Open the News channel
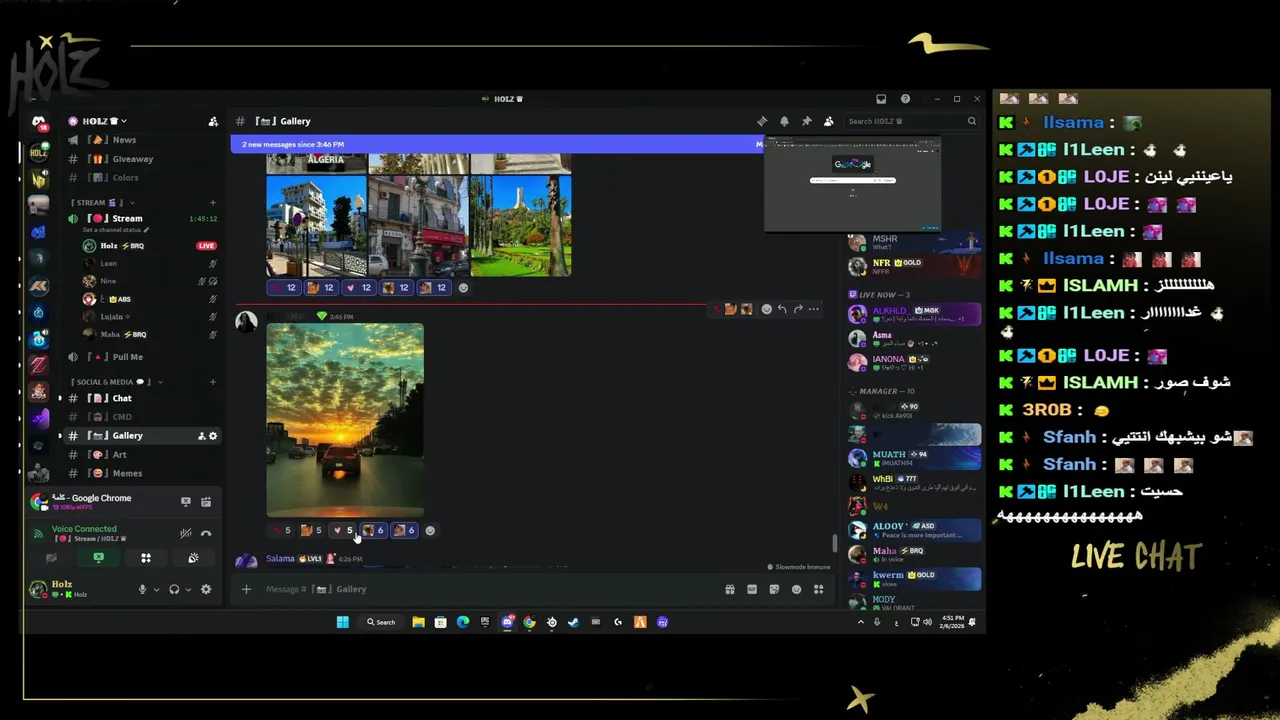The width and height of the screenshot is (1280, 720). coord(142,140)
